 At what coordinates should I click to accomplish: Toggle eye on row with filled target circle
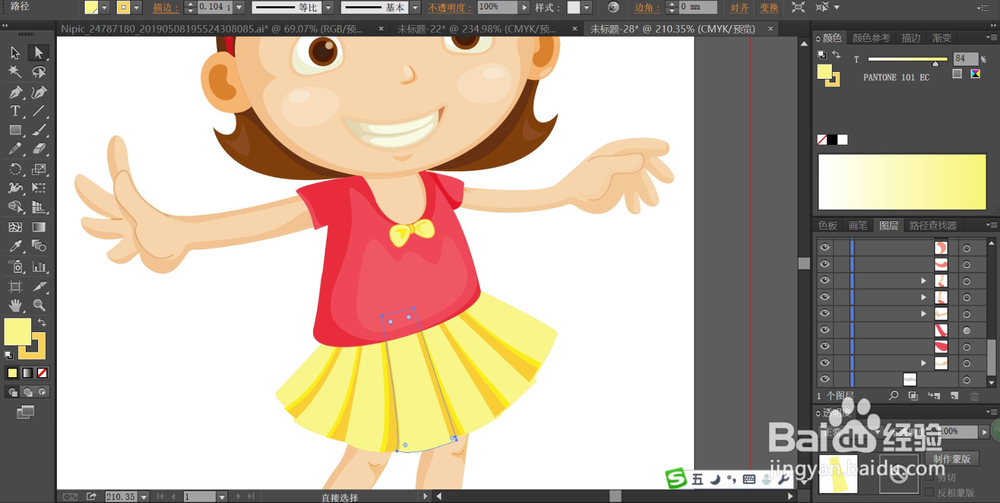825,330
